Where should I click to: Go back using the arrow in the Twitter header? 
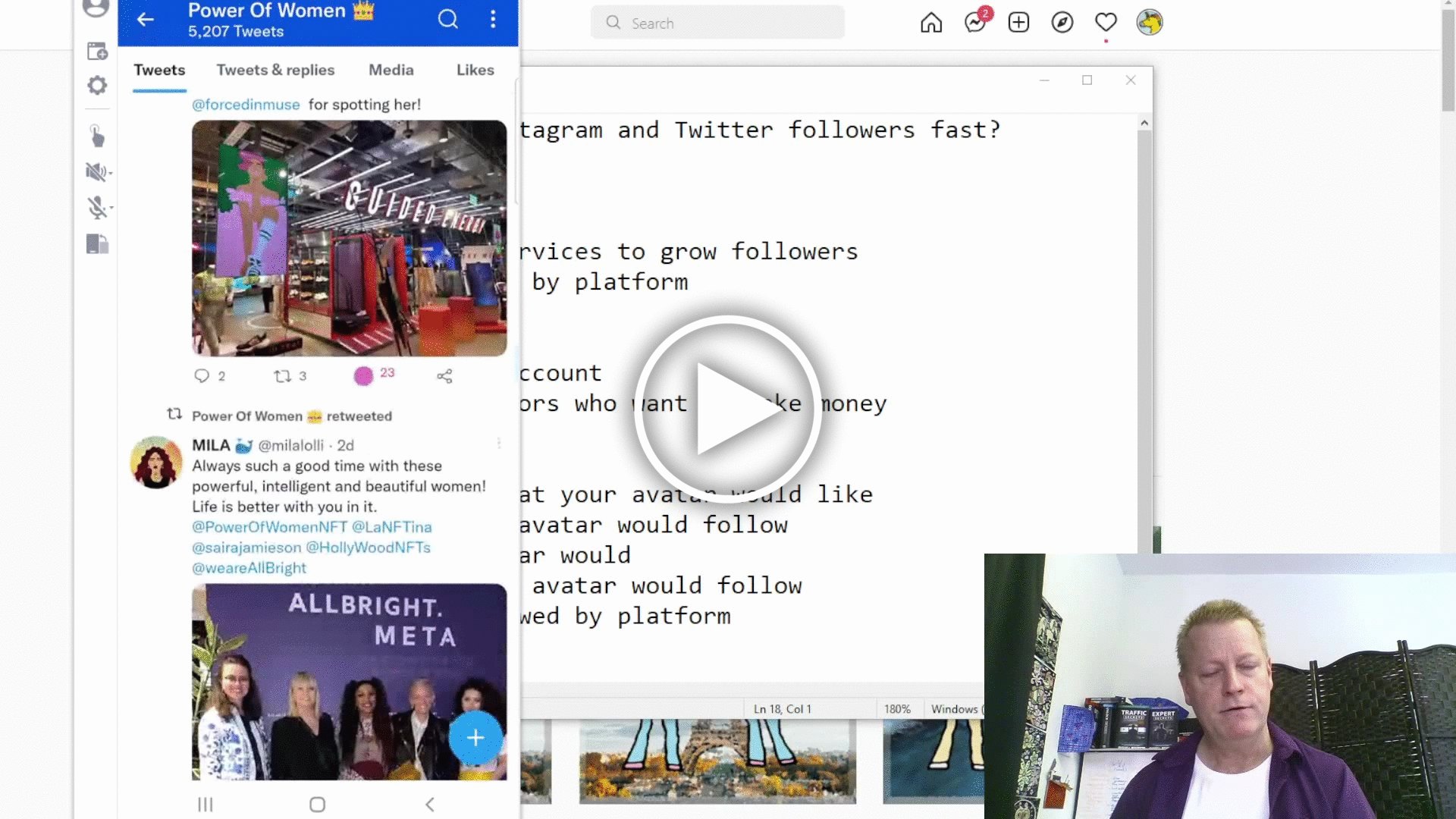146,20
